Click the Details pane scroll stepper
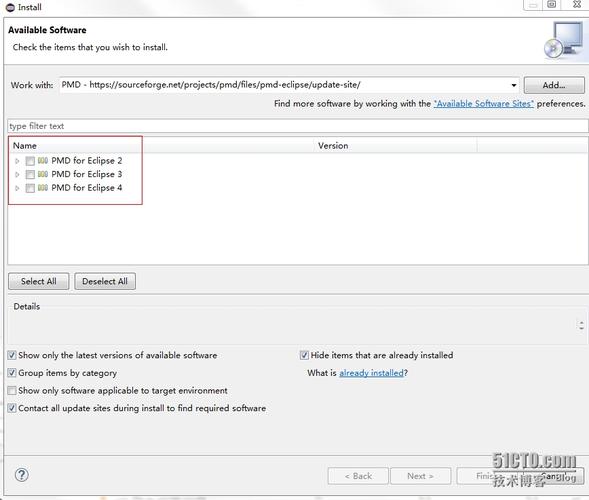Image resolution: width=589 pixels, height=500 pixels. 581,325
